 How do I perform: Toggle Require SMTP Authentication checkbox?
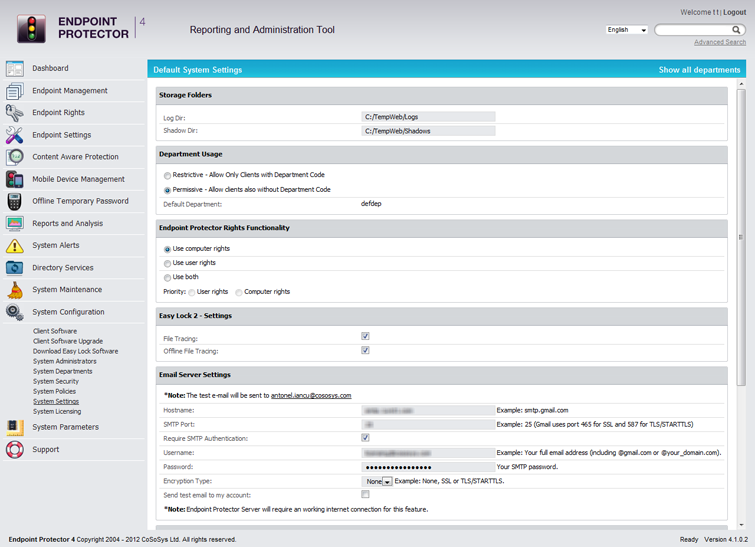pyautogui.click(x=365, y=438)
